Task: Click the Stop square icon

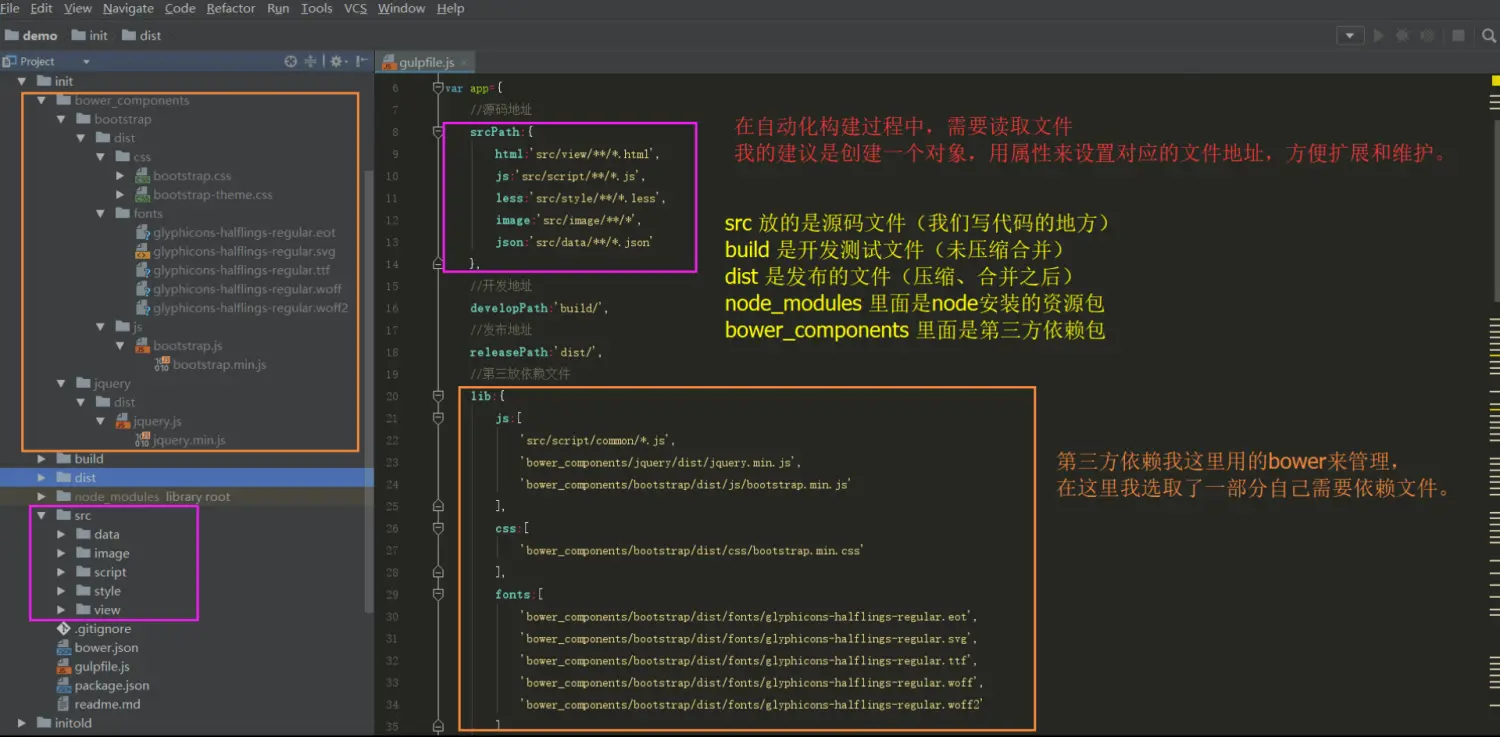Action: pos(1458,35)
